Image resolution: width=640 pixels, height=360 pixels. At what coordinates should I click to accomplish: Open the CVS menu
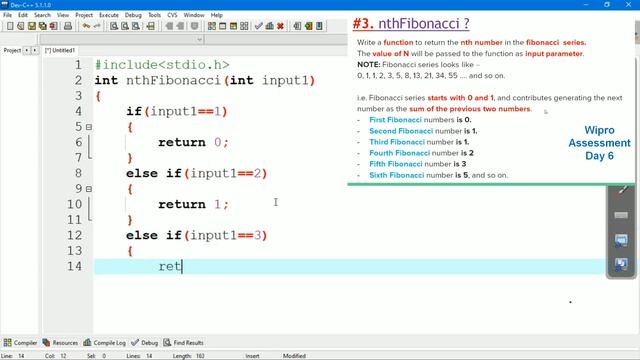click(172, 15)
